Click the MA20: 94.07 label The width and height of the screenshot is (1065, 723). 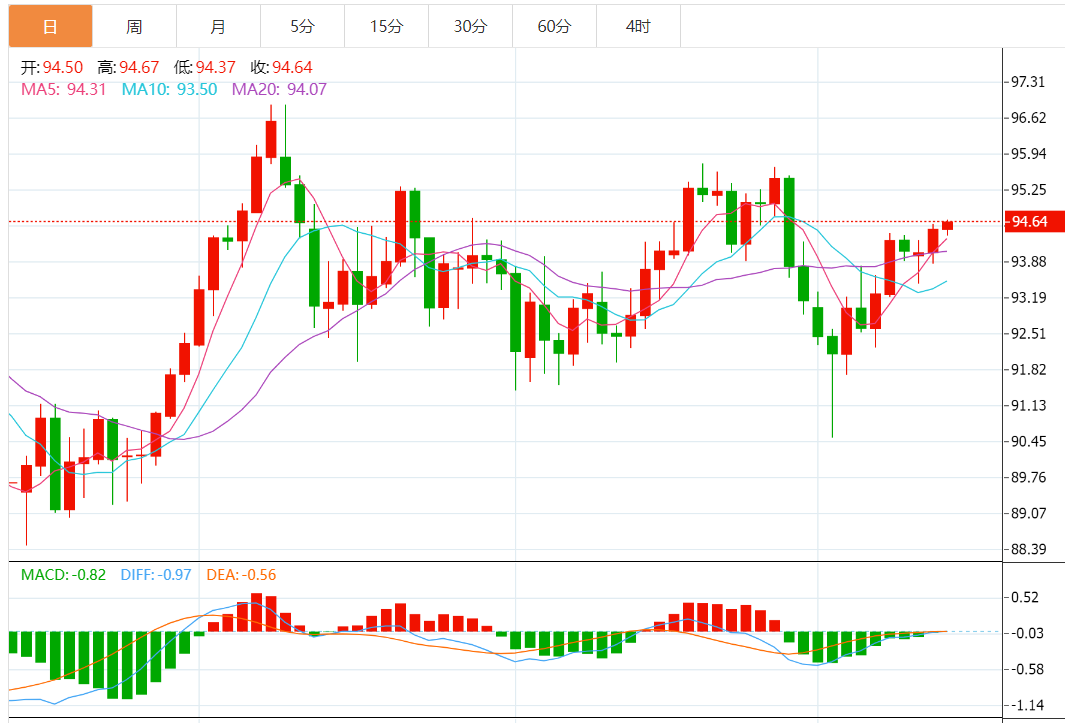(279, 89)
